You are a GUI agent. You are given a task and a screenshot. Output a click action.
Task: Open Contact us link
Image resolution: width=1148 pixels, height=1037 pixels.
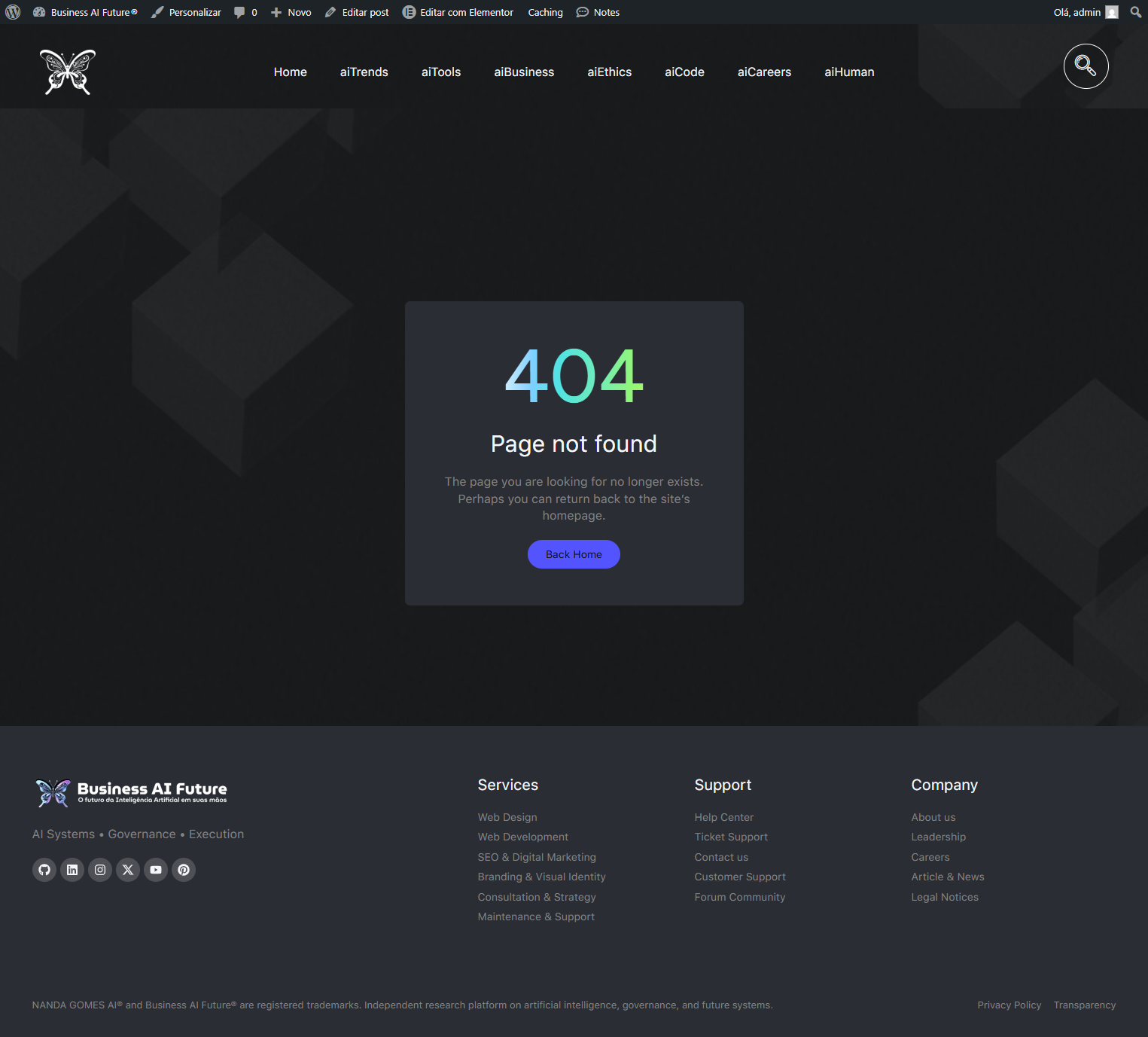(721, 857)
